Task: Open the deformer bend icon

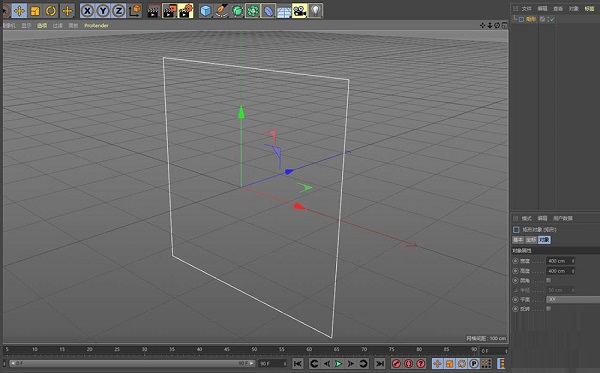Action: (x=268, y=11)
